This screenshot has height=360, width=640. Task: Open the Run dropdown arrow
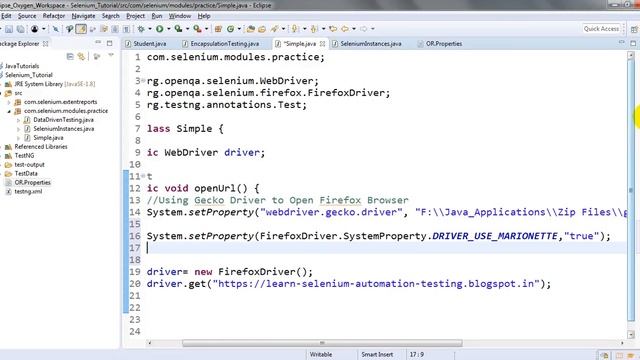click(x=169, y=29)
